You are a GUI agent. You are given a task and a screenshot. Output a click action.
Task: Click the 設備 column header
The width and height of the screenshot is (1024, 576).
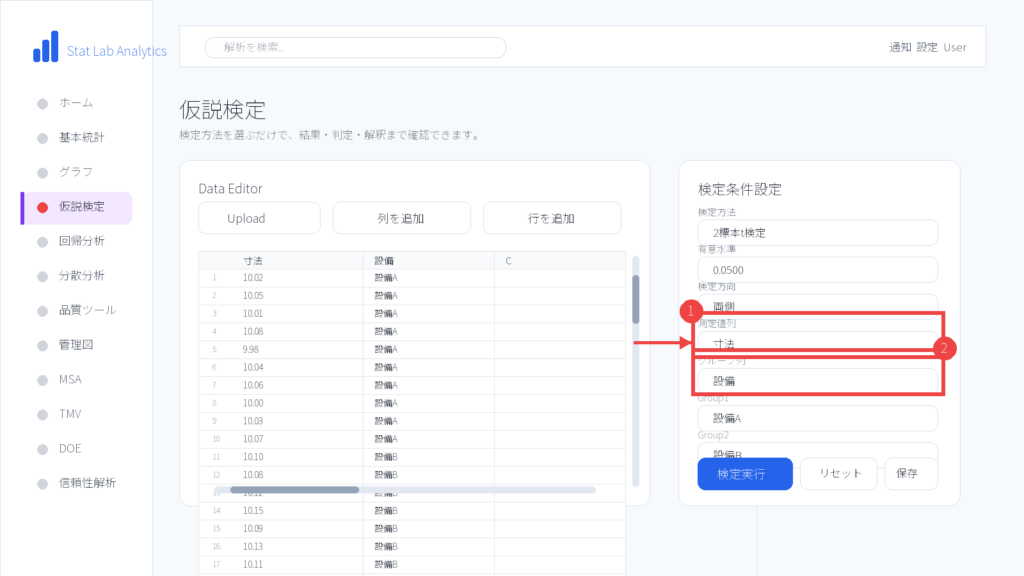428,261
